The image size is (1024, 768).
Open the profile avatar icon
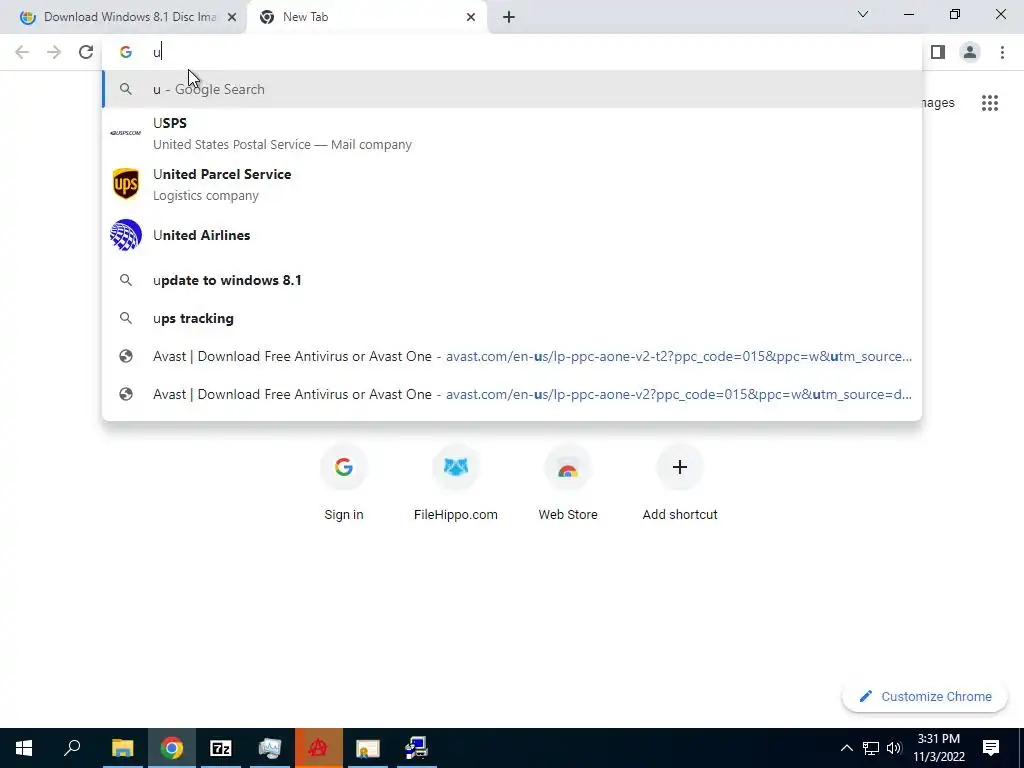(x=970, y=52)
